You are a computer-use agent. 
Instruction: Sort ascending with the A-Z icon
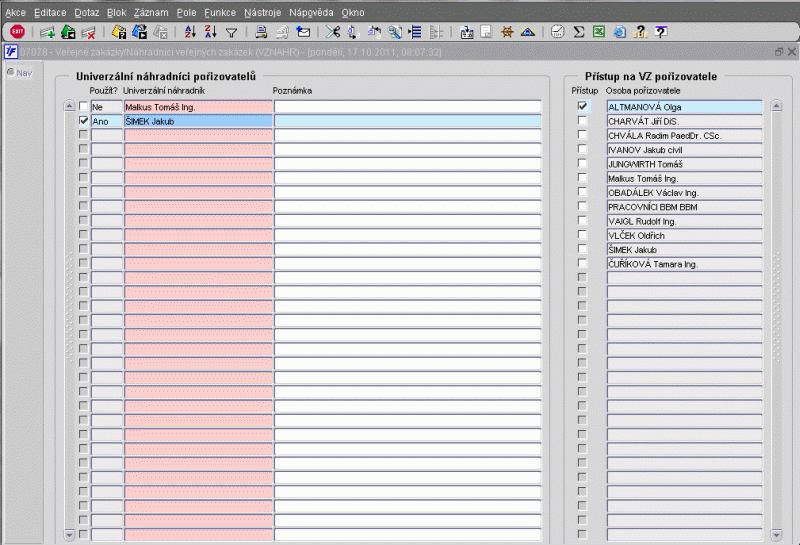(x=191, y=32)
